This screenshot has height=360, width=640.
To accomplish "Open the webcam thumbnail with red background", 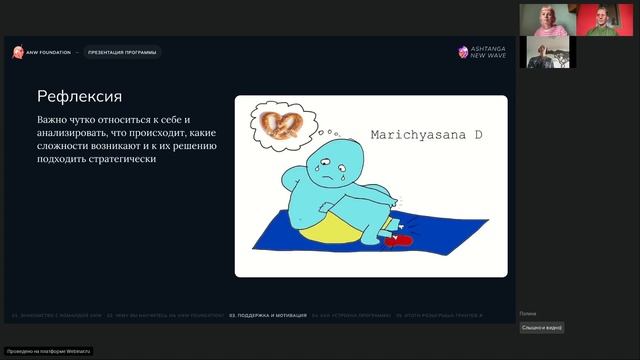I will pos(604,20).
